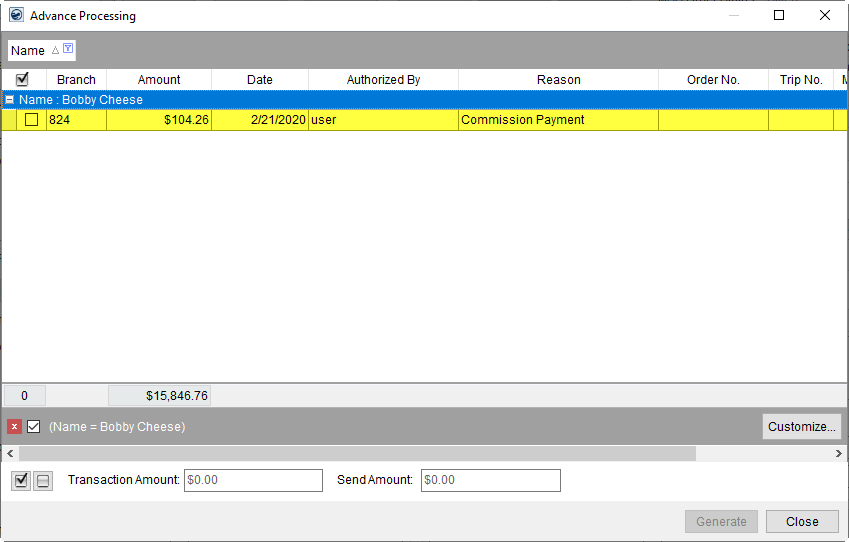Toggle the header select-all checkbox
The height and width of the screenshot is (542, 849).
23,79
